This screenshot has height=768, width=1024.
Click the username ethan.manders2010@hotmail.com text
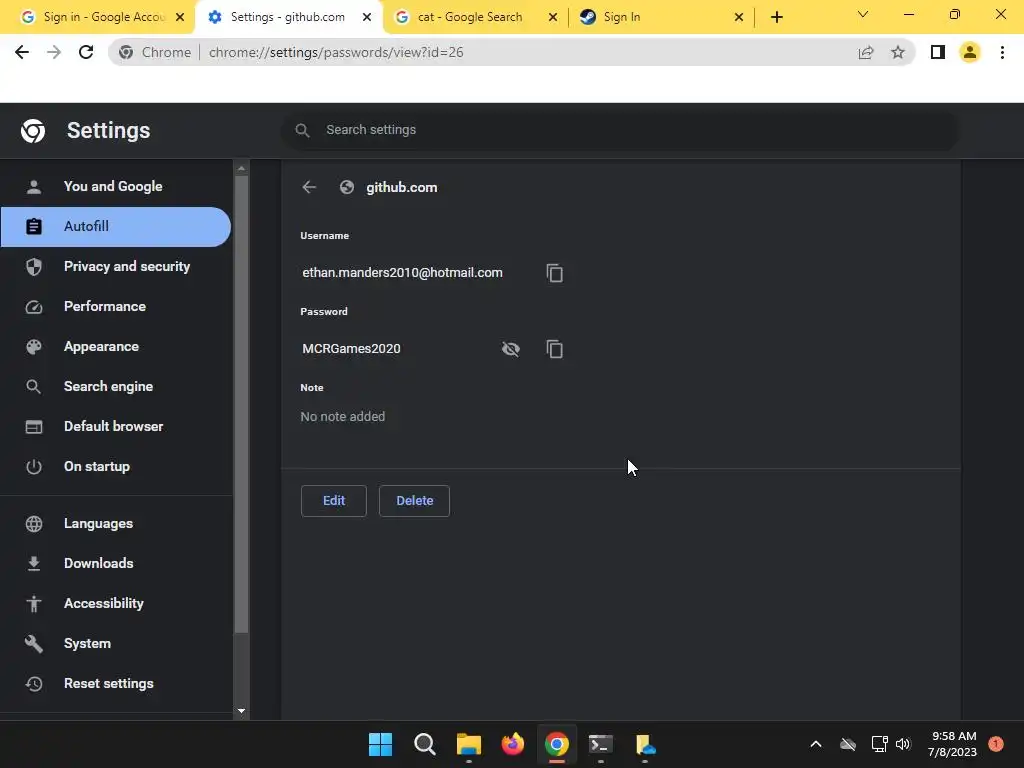pyautogui.click(x=402, y=273)
